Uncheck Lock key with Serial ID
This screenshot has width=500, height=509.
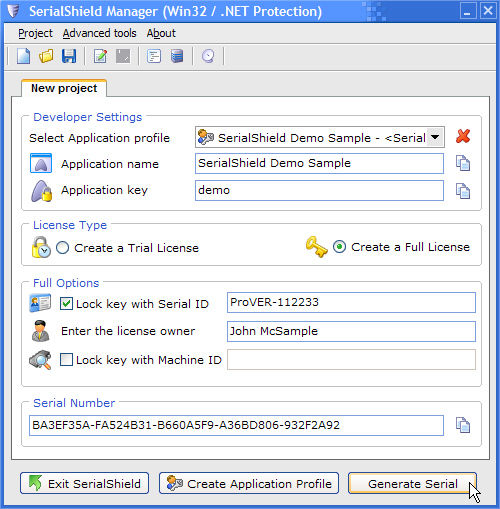[66, 304]
